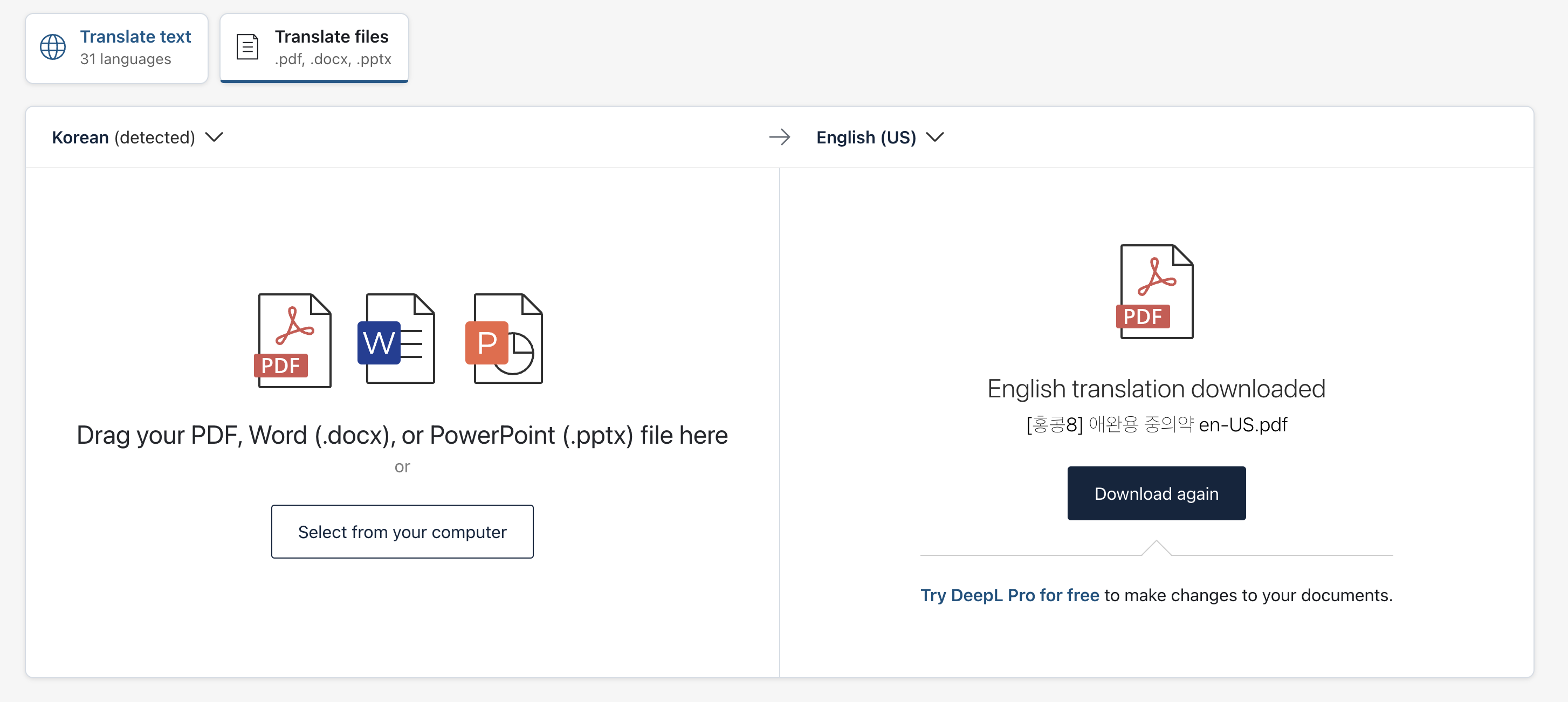The width and height of the screenshot is (1568, 702).
Task: Click the PDF file icon in upload area
Action: (293, 340)
